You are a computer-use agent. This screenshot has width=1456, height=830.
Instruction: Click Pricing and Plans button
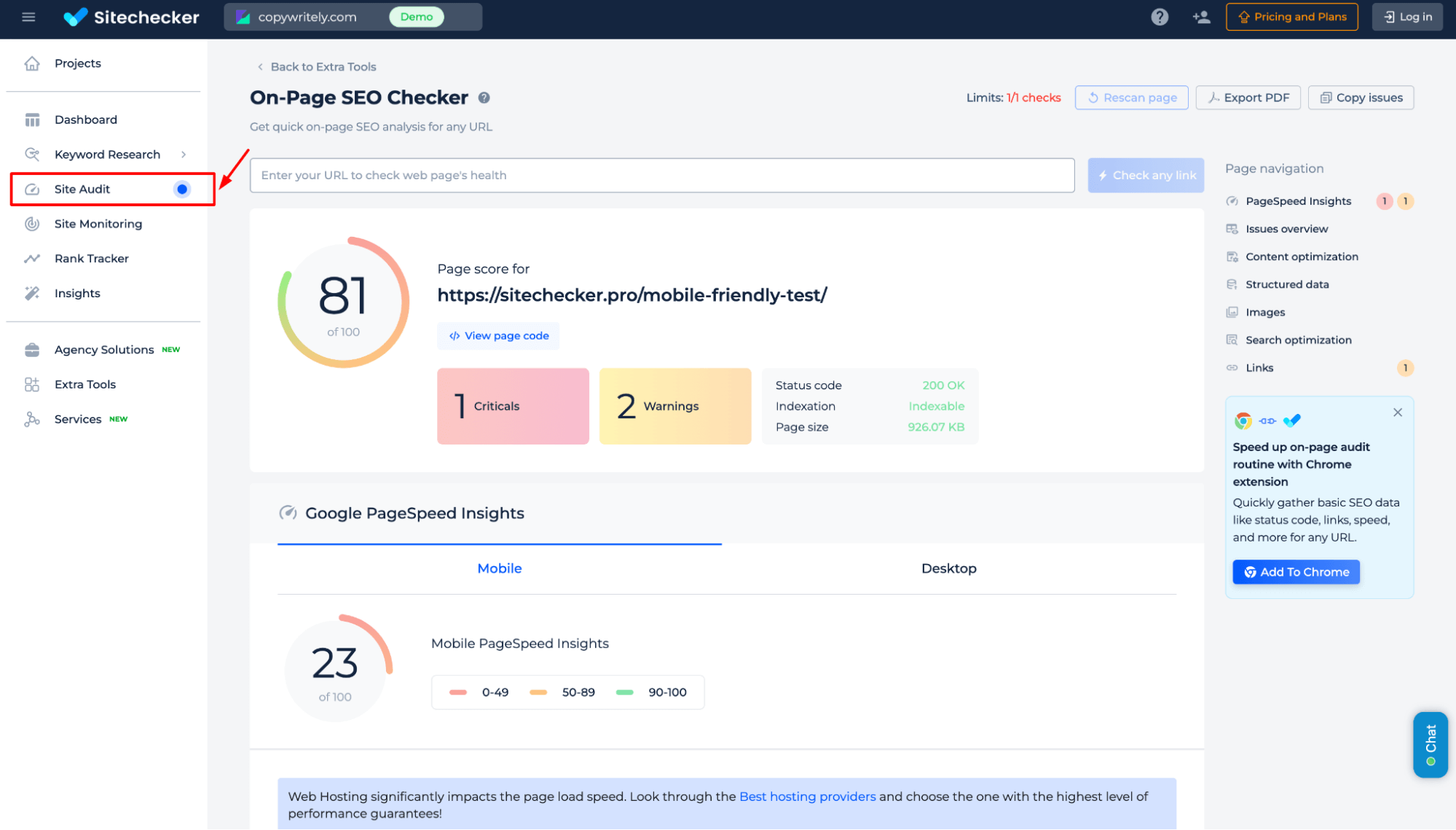click(1292, 17)
